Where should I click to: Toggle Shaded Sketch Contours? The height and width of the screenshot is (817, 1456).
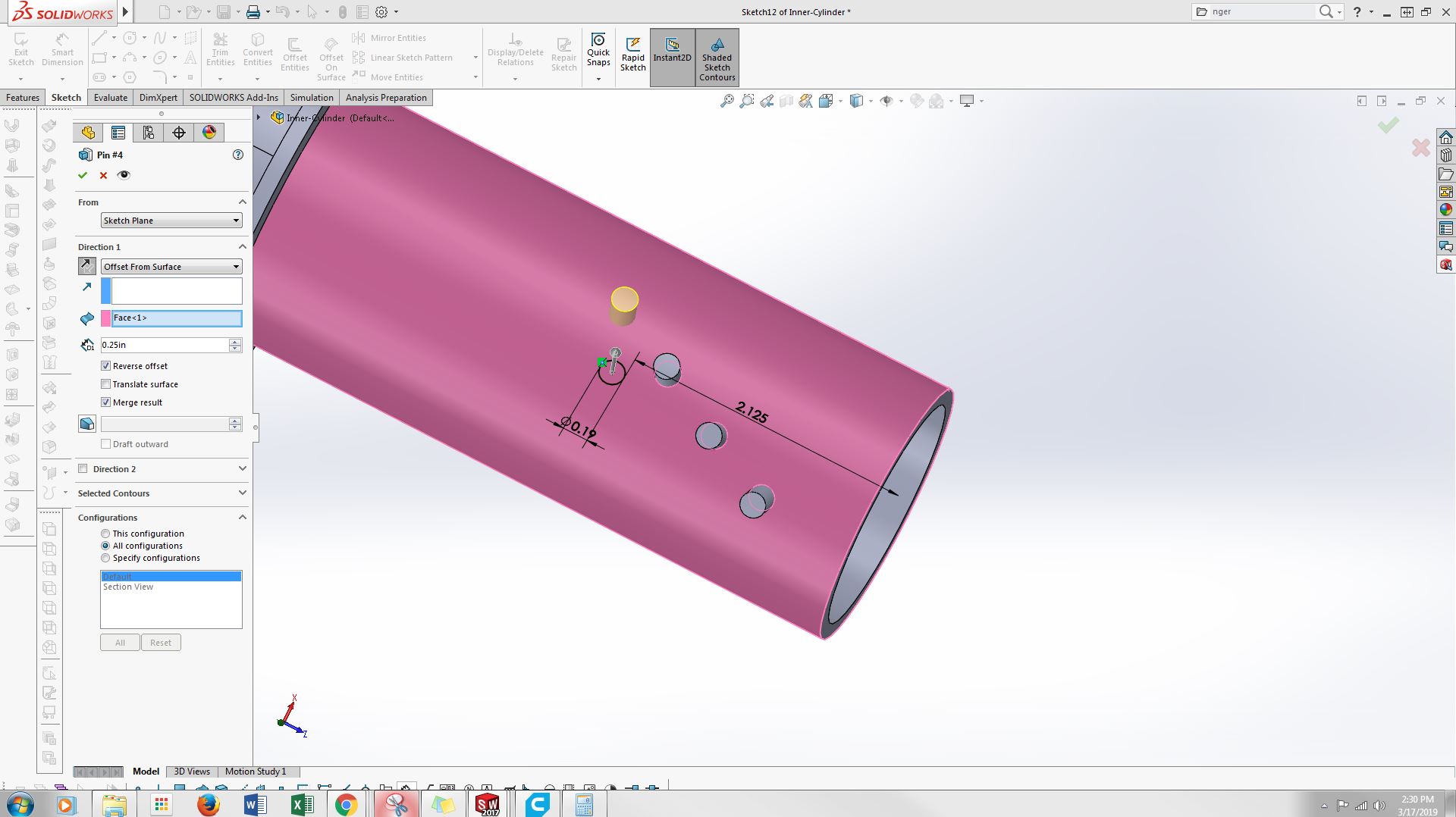tap(717, 58)
